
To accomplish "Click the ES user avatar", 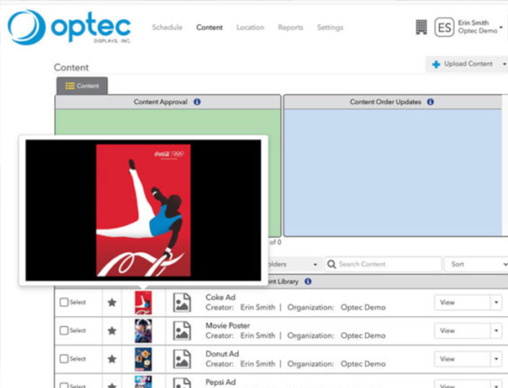I will point(444,27).
